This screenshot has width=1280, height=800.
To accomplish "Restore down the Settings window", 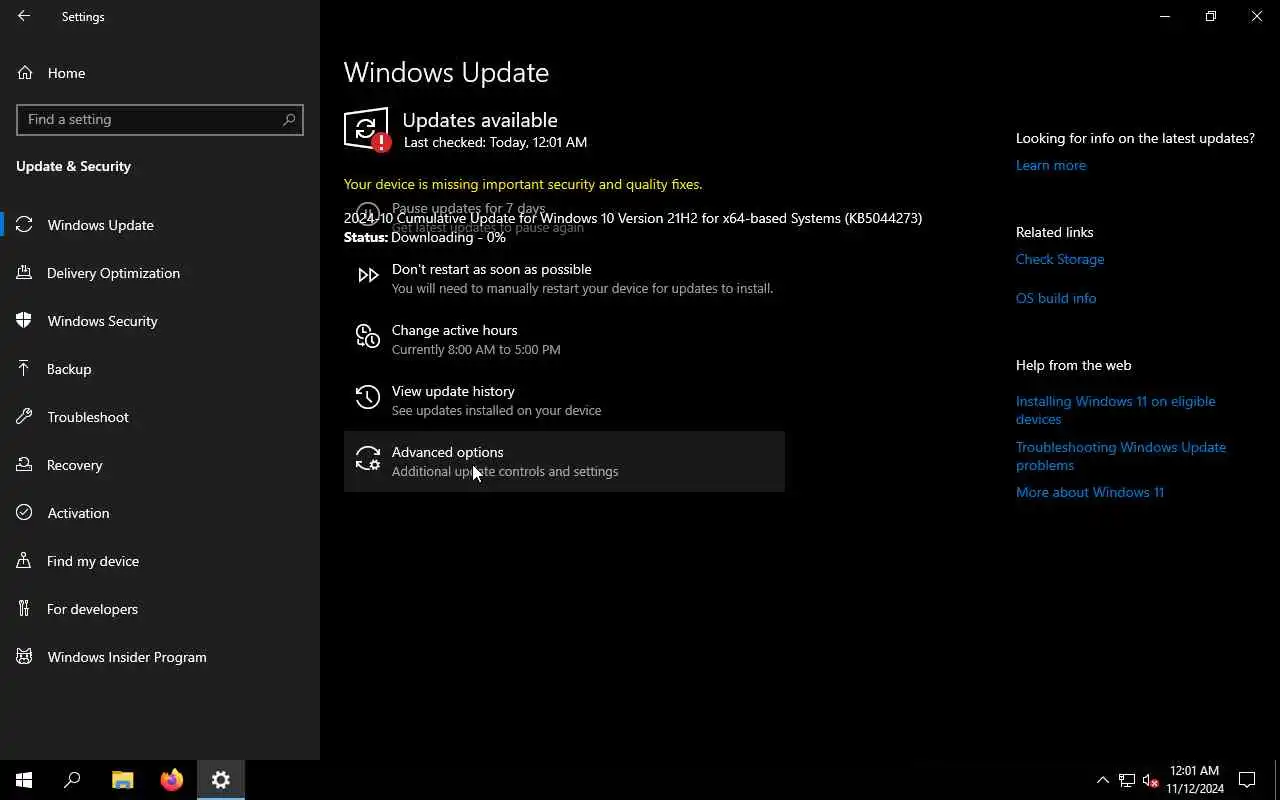I will 1211,16.
